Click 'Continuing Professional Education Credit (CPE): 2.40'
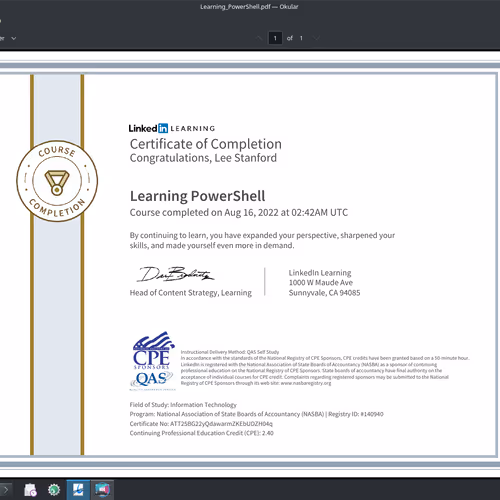The width and height of the screenshot is (500, 500). click(202, 433)
